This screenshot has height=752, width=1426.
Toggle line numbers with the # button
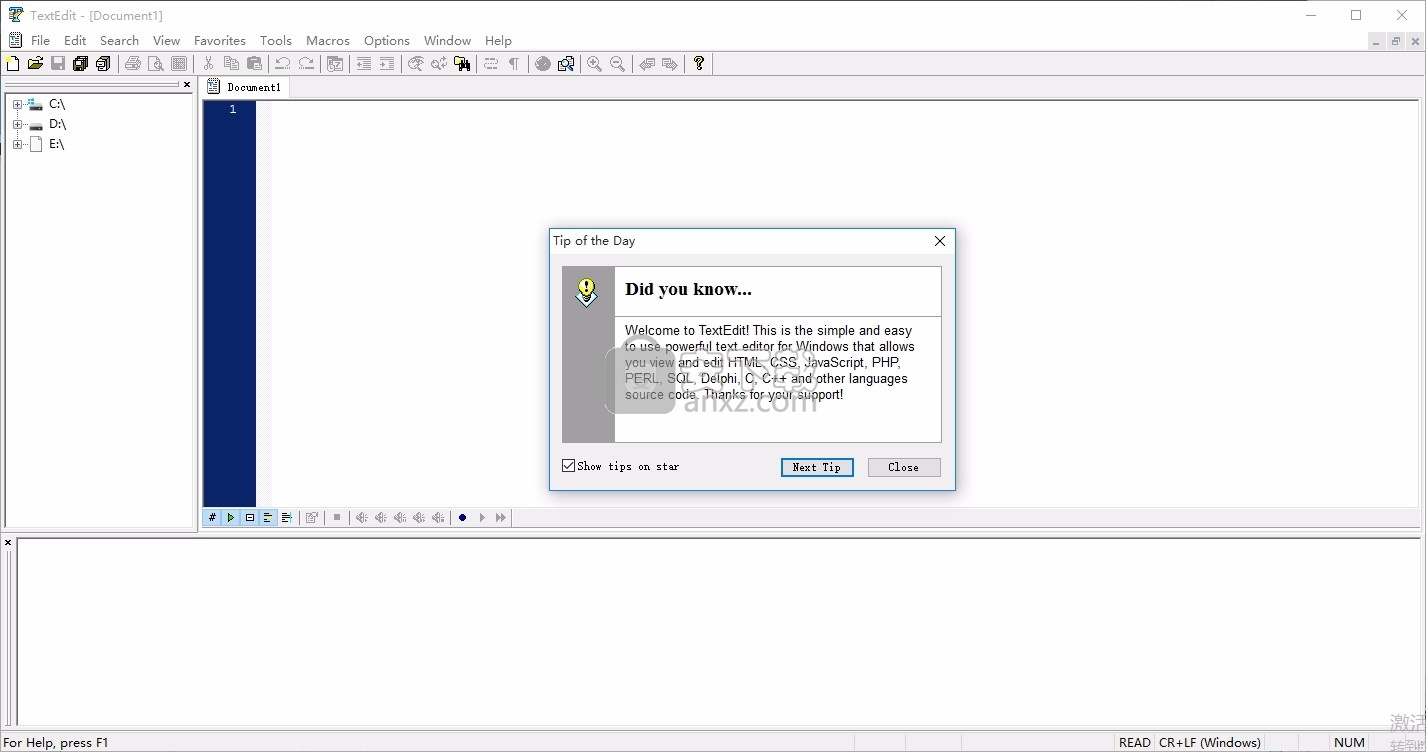click(x=212, y=518)
